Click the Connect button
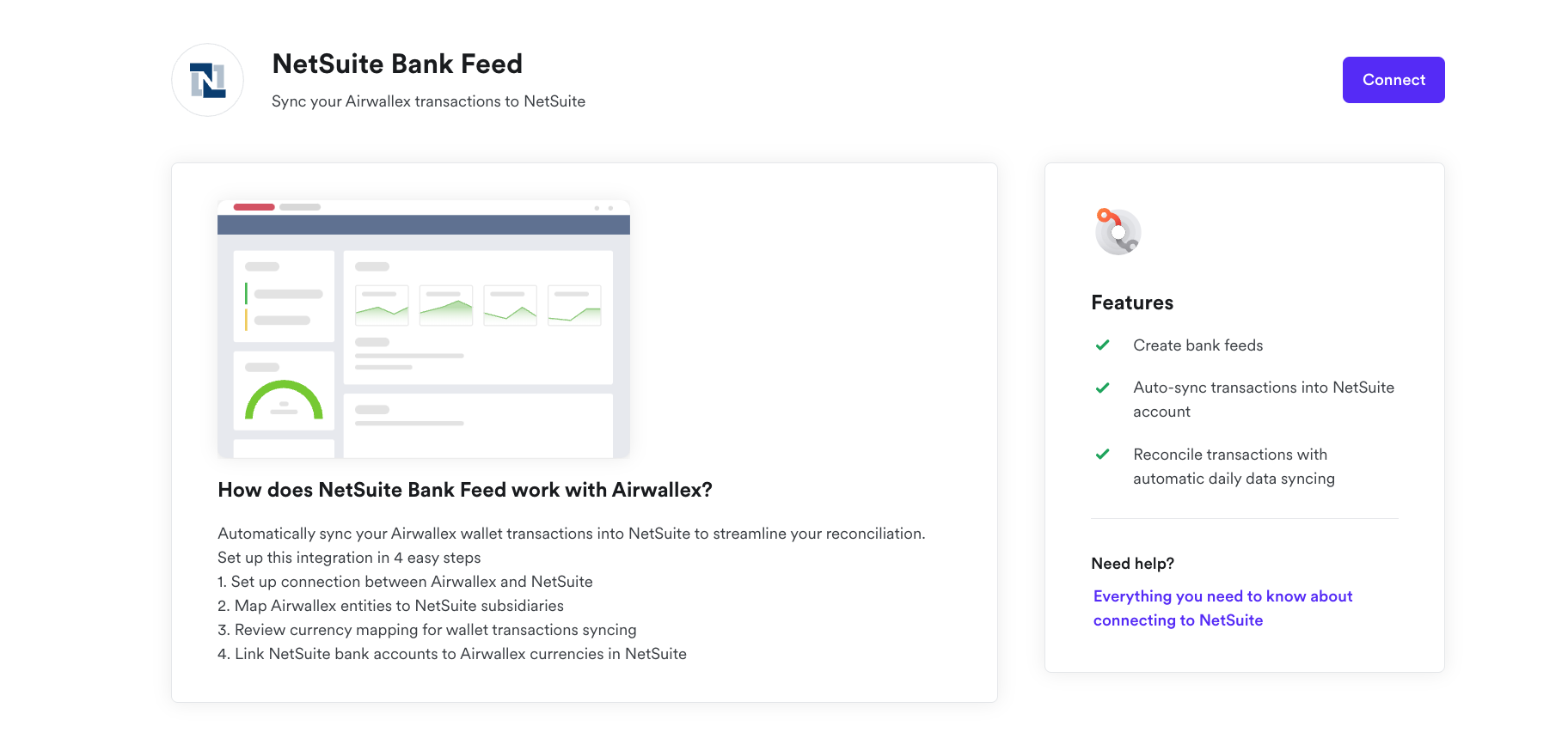This screenshot has height=739, width=1568. point(1393,80)
